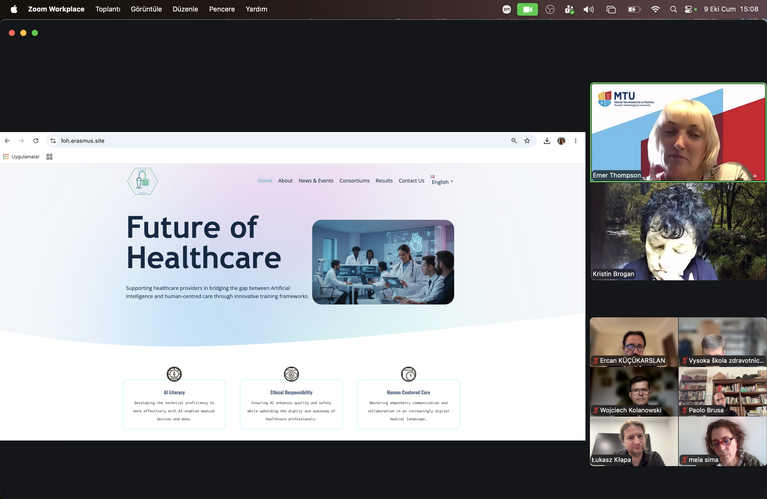Viewport: 767px width, 499px height.
Task: Open site information icon beside URL
Action: (53, 141)
